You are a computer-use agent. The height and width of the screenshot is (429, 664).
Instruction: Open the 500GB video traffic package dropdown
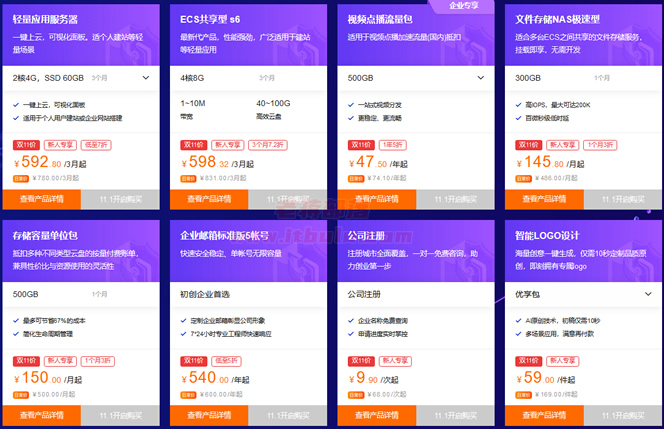(416, 78)
